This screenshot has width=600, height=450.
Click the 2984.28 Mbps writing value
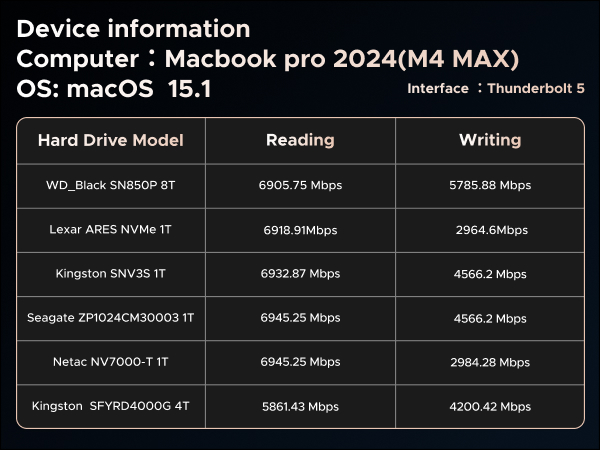(490, 362)
